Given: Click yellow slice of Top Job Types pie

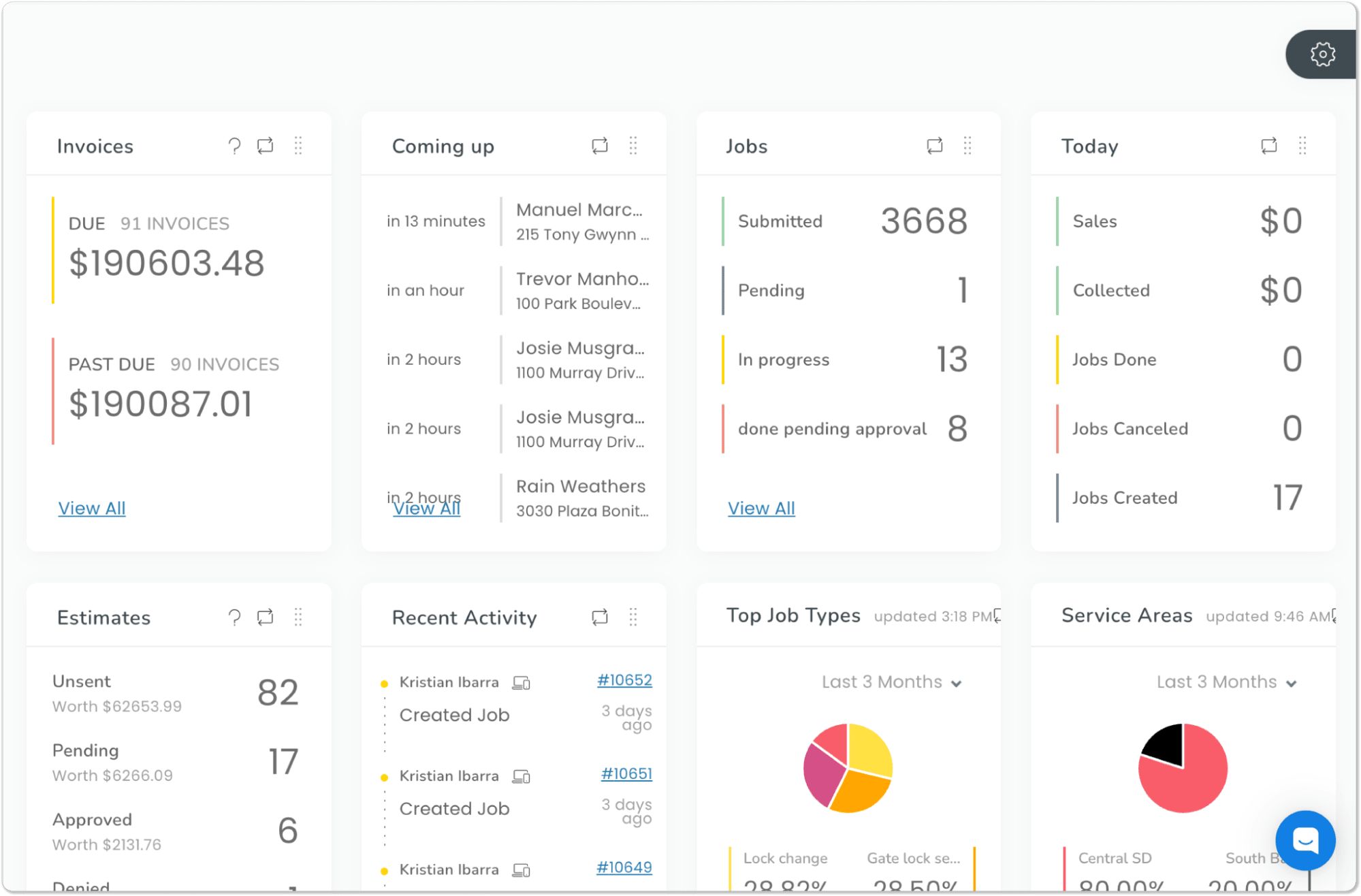Looking at the screenshot, I should click(x=868, y=748).
